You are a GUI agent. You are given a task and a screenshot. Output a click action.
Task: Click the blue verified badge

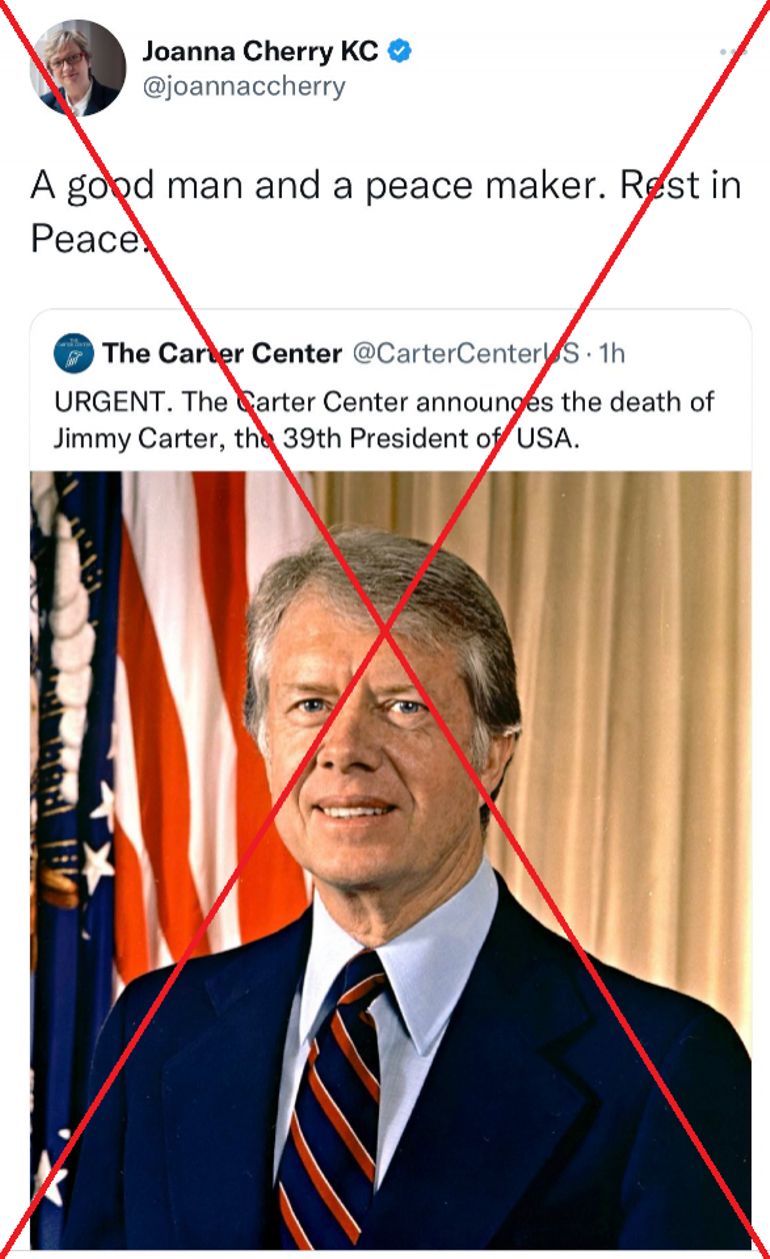pos(400,51)
